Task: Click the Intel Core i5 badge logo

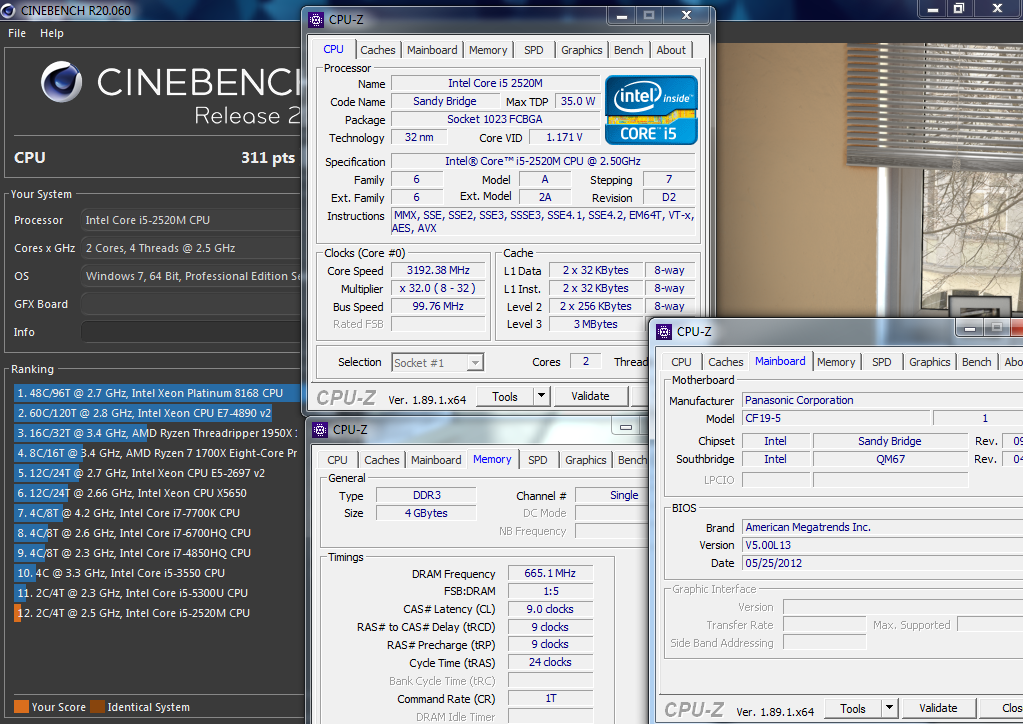Action: (651, 110)
